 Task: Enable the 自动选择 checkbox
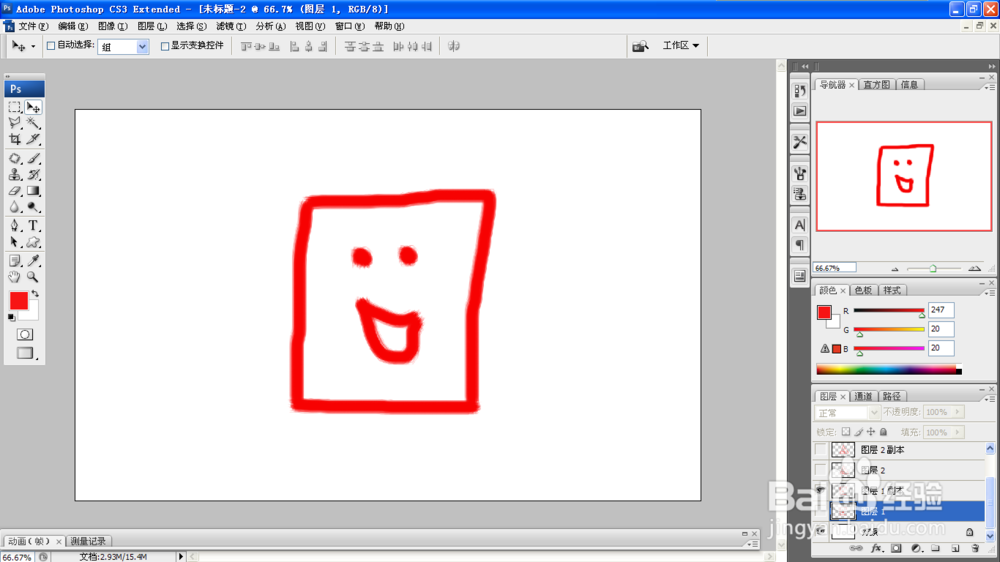pos(51,46)
